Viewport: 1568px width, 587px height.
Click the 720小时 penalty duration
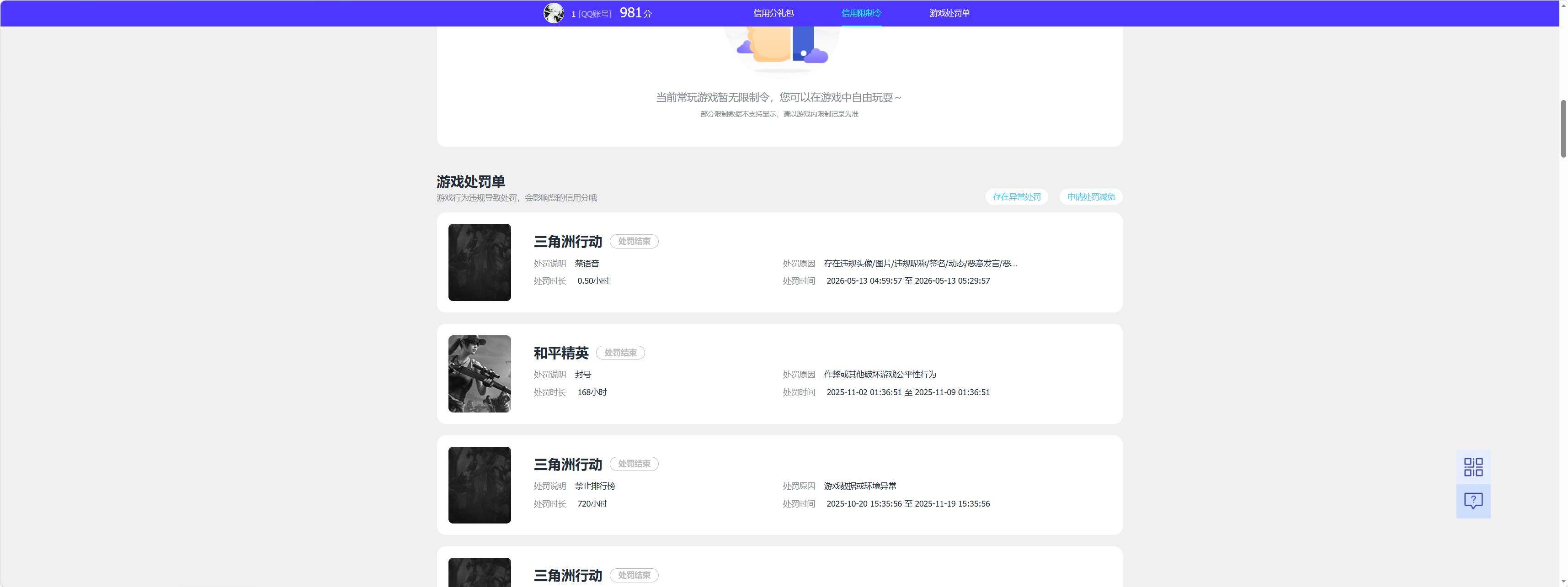[x=592, y=504]
